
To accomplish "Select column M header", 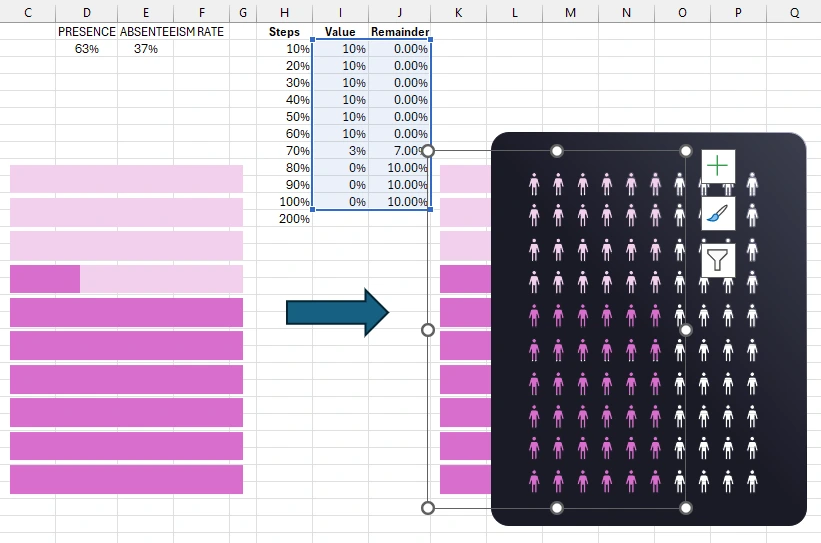I will point(570,13).
